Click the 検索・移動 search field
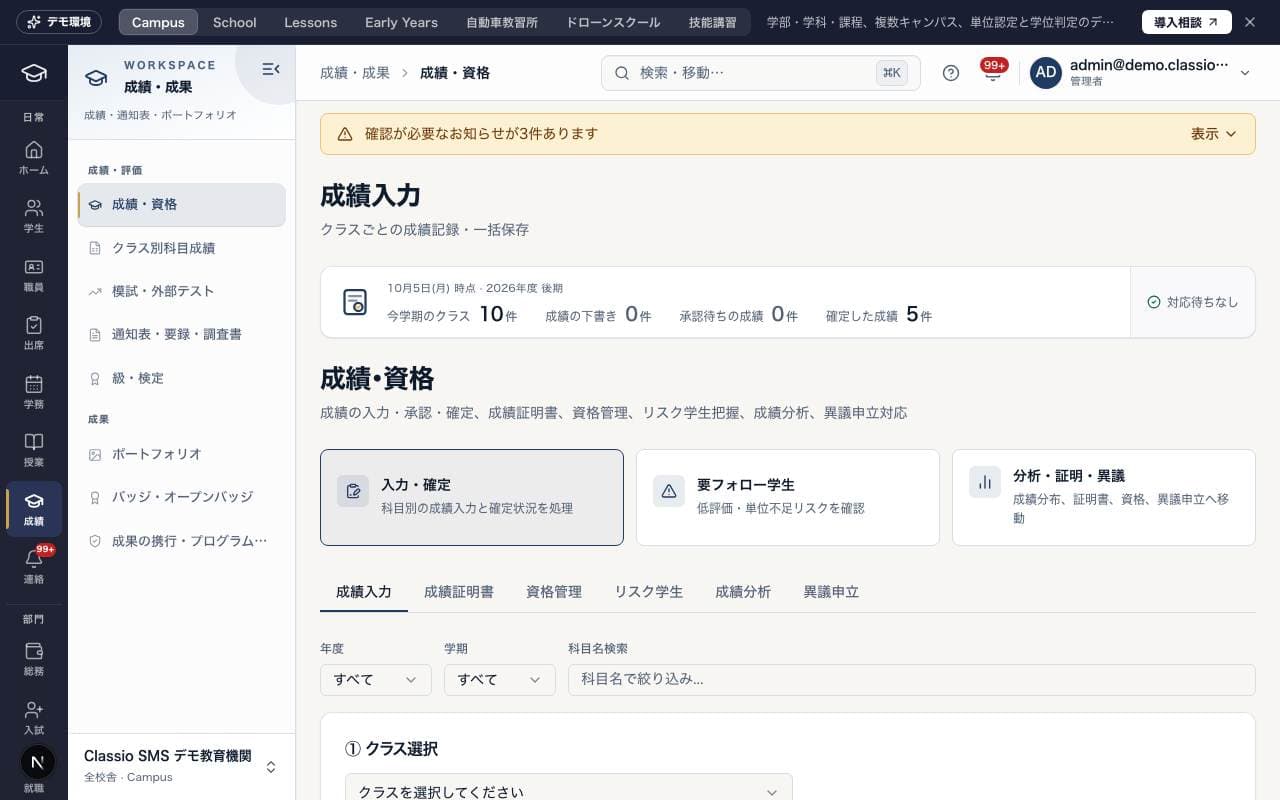1280x800 pixels. [761, 73]
